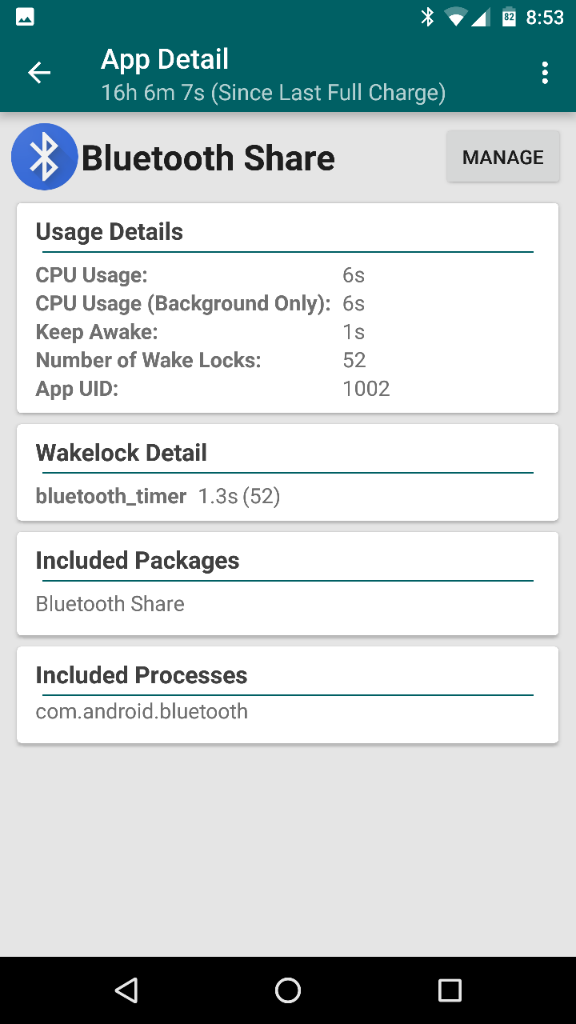Select the bluetooth_timer wakelock entry
The image size is (576, 1024).
pyautogui.click(x=157, y=496)
